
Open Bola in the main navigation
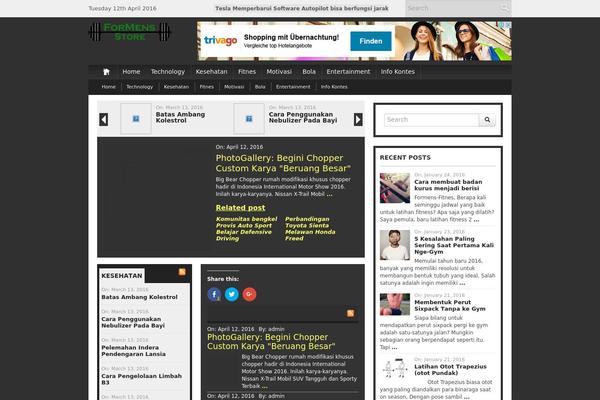[x=309, y=72]
